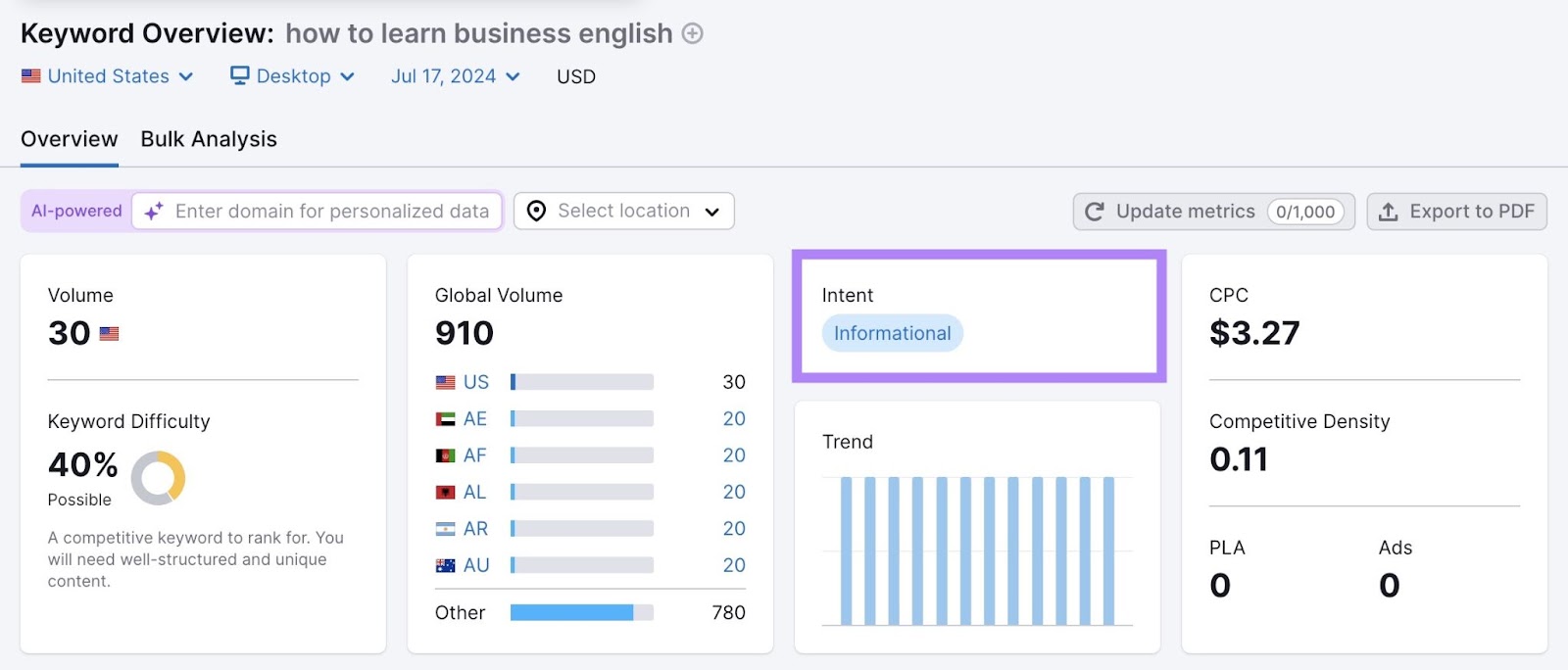
Task: Click the plus icon beside the keyword title
Action: point(692,34)
